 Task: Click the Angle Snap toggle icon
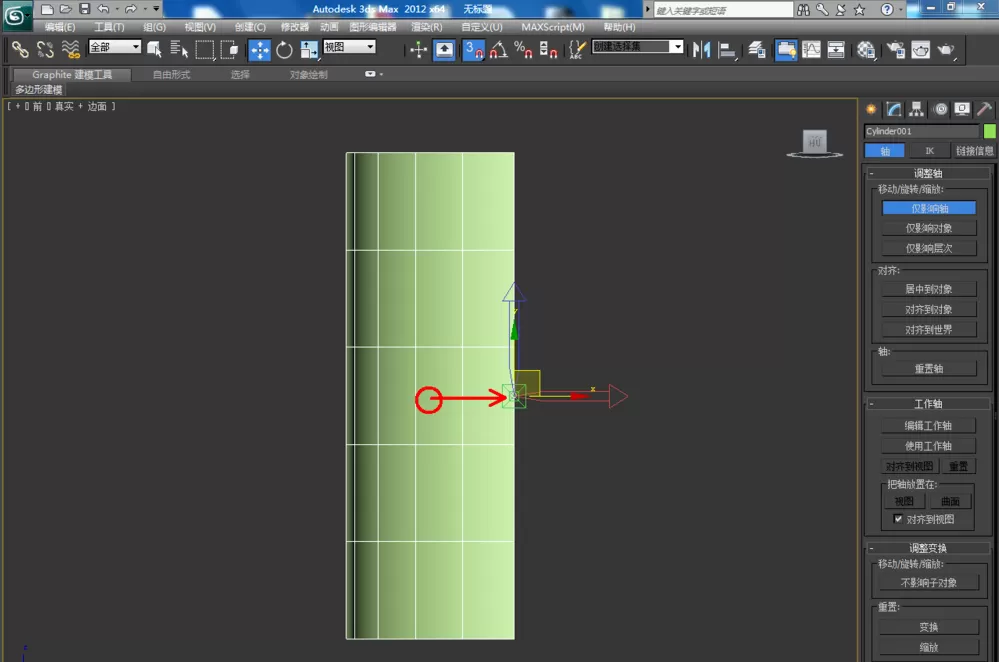click(x=499, y=50)
